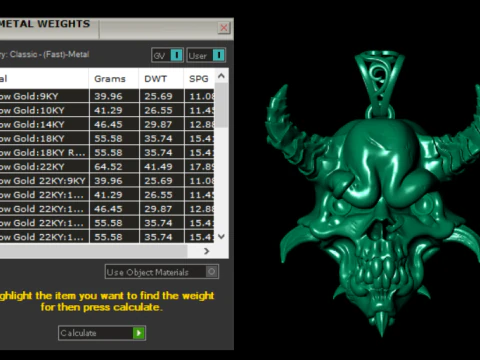Select the Gold:18KY row
Screen dimensions: 480x360
(x=107, y=138)
